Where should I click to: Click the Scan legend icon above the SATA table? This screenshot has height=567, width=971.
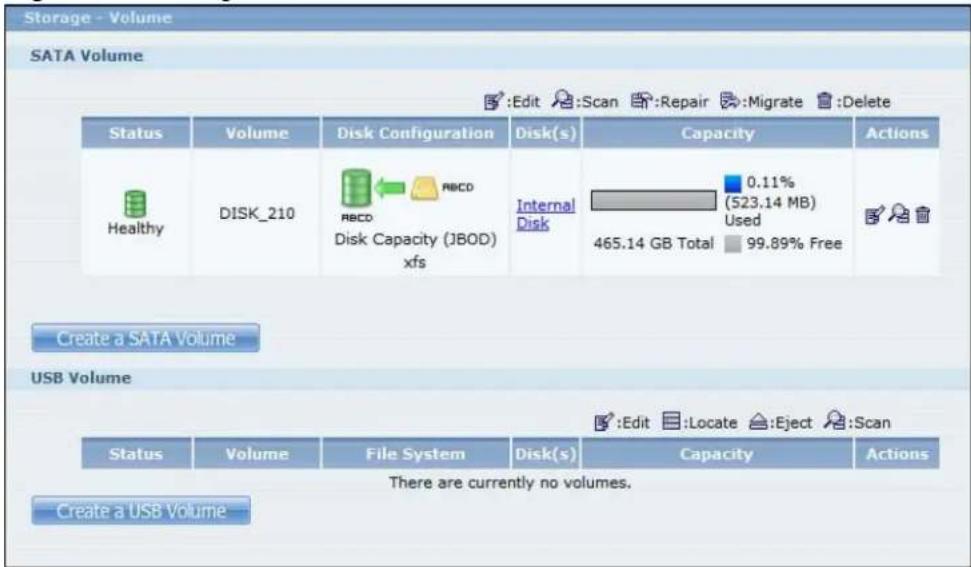click(562, 100)
